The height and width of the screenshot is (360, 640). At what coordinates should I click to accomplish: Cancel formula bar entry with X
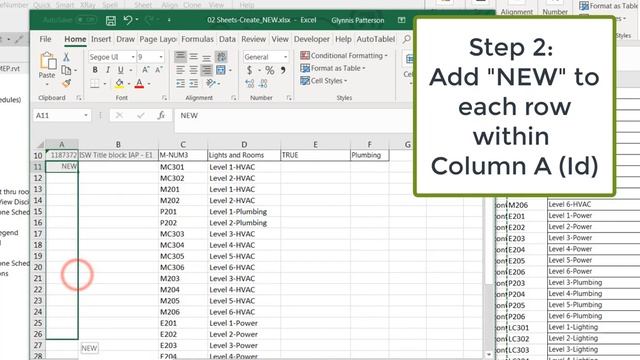click(119, 116)
